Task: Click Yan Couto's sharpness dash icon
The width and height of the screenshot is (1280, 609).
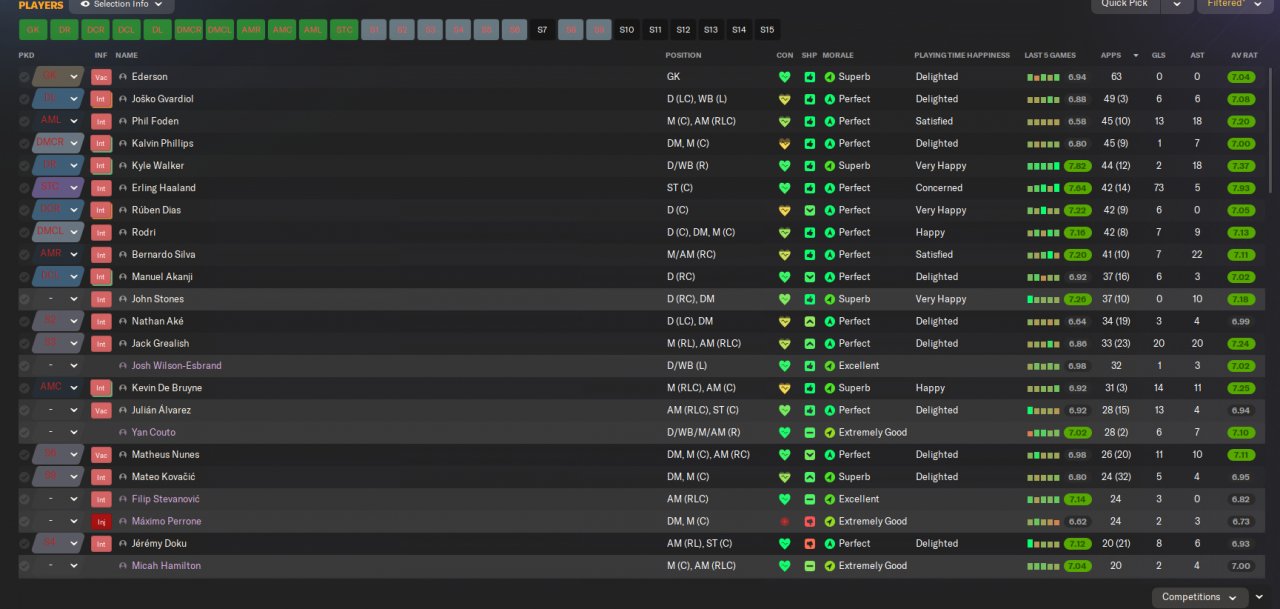Action: pos(809,433)
